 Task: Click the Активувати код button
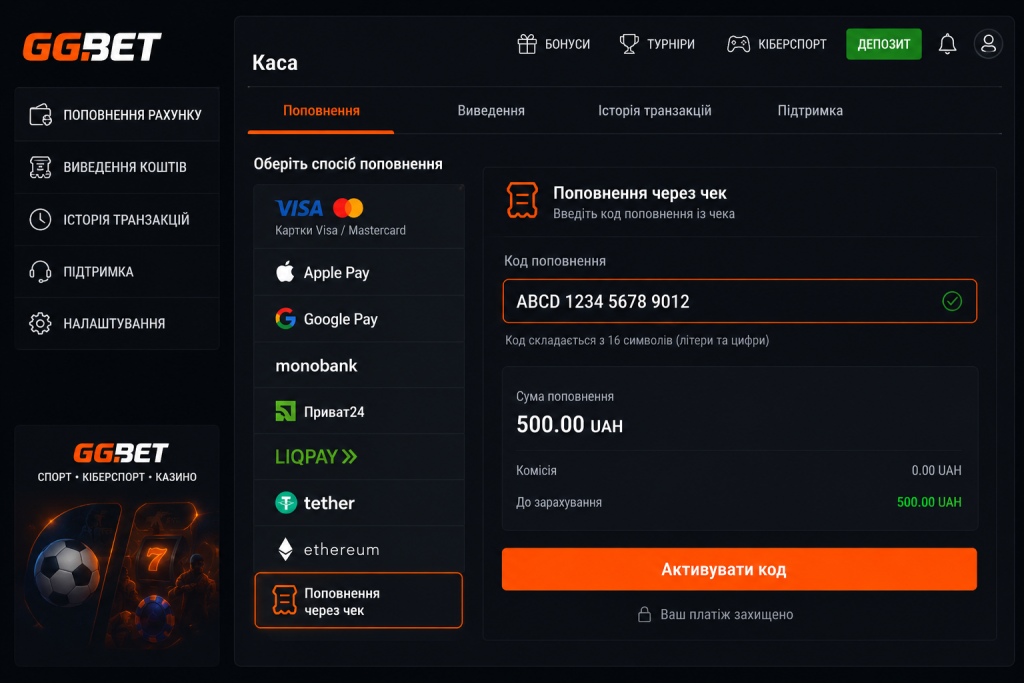(x=739, y=569)
